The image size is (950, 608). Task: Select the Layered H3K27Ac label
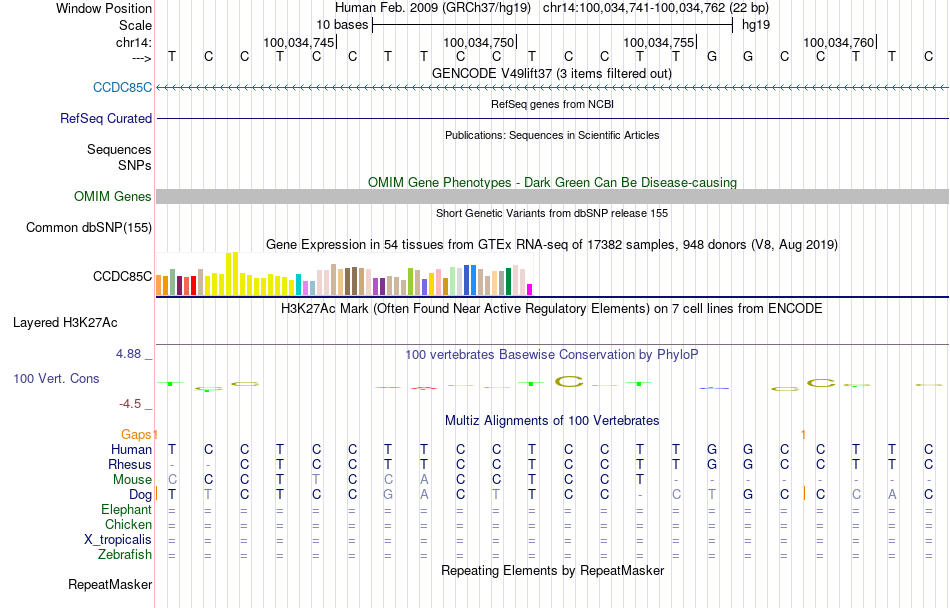pyautogui.click(x=65, y=323)
